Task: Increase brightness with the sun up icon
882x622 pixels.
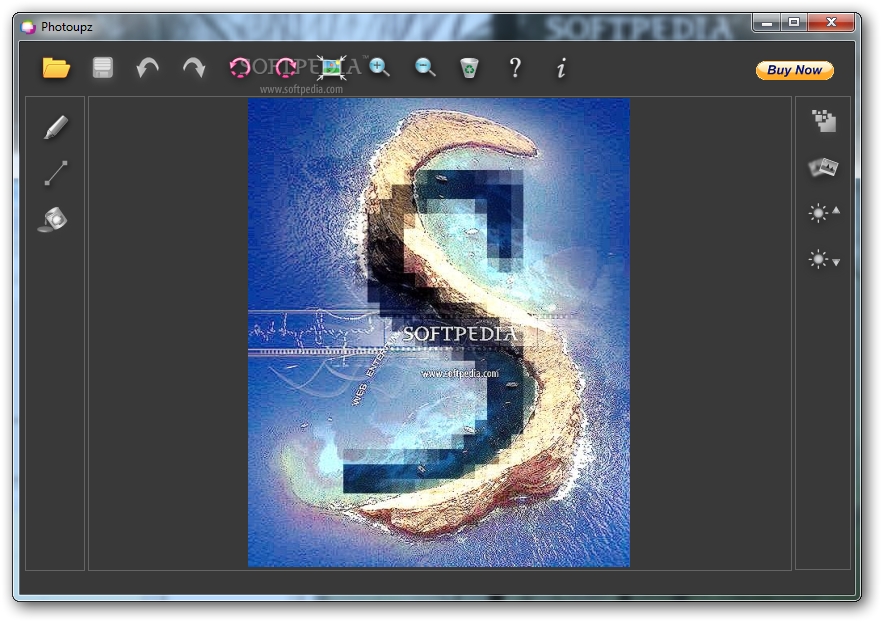Action: tap(824, 213)
